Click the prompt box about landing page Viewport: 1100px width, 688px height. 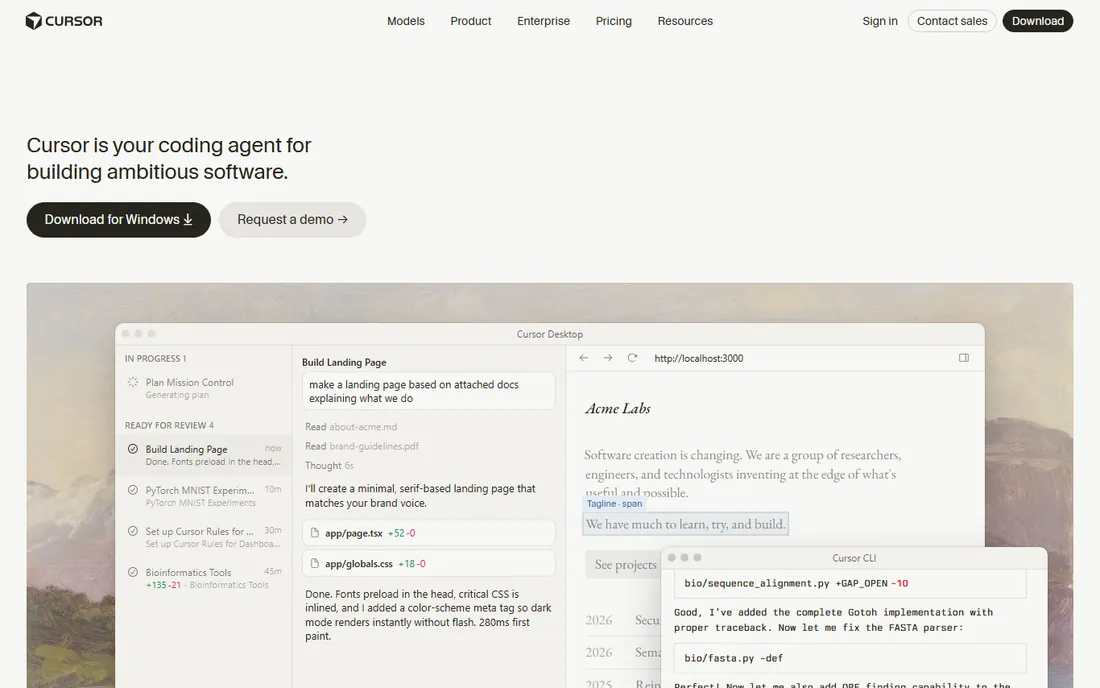coord(429,391)
